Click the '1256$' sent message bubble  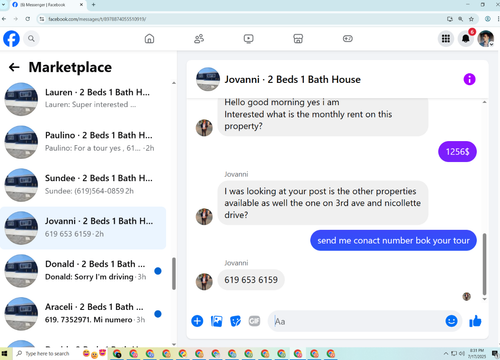tap(457, 152)
